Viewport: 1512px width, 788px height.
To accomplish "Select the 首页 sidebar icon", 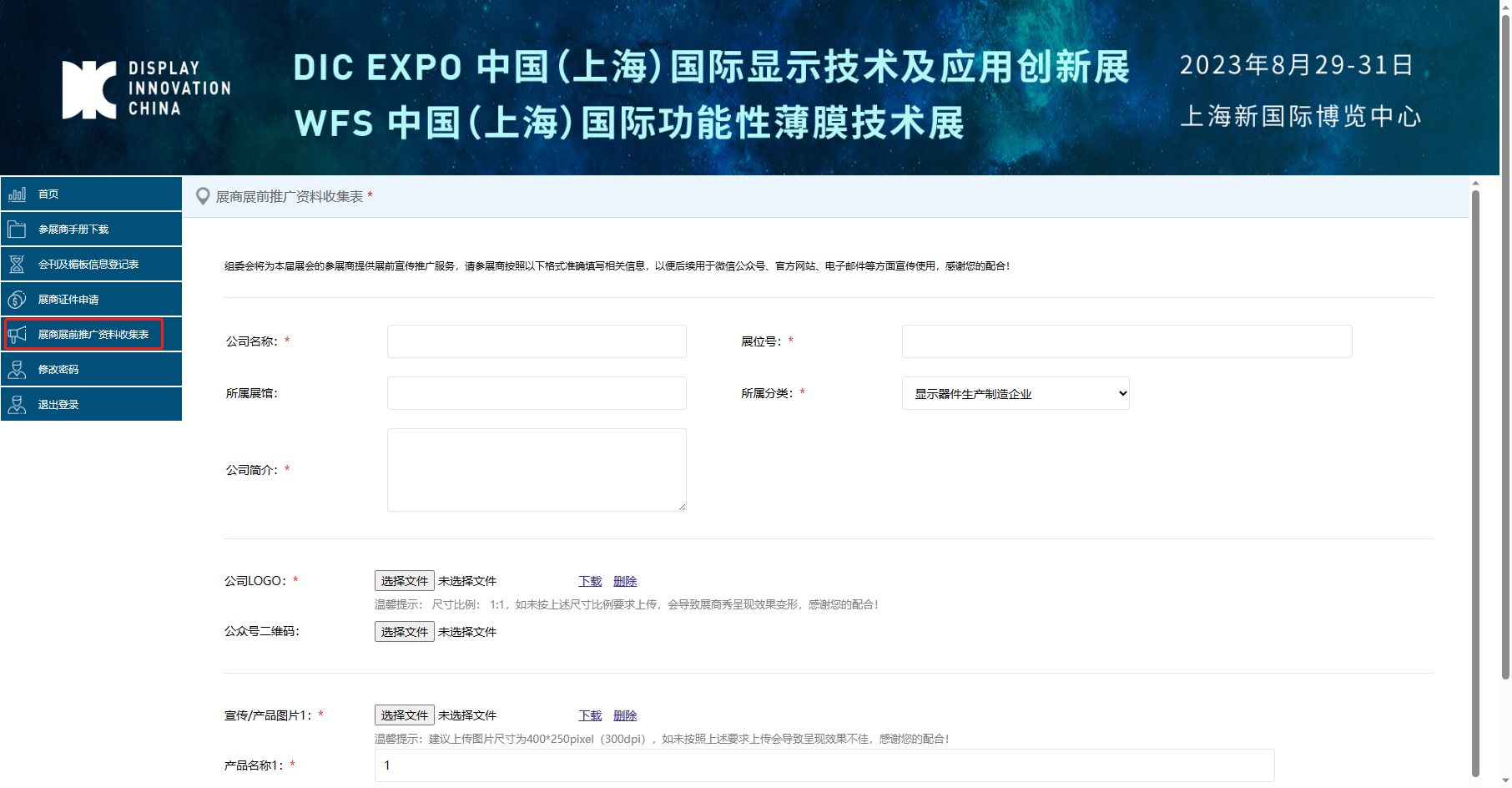I will pyautogui.click(x=17, y=194).
